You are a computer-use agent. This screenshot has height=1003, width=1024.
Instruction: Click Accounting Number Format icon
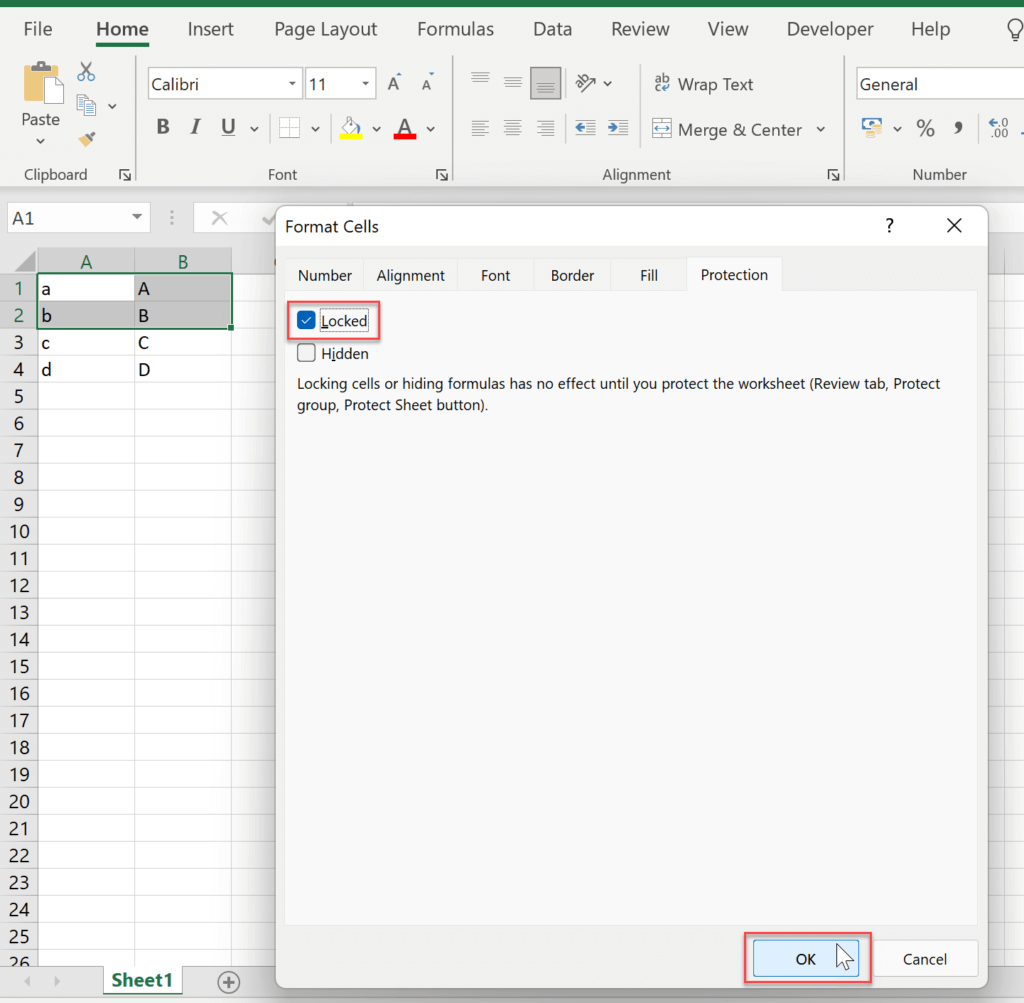pos(872,128)
